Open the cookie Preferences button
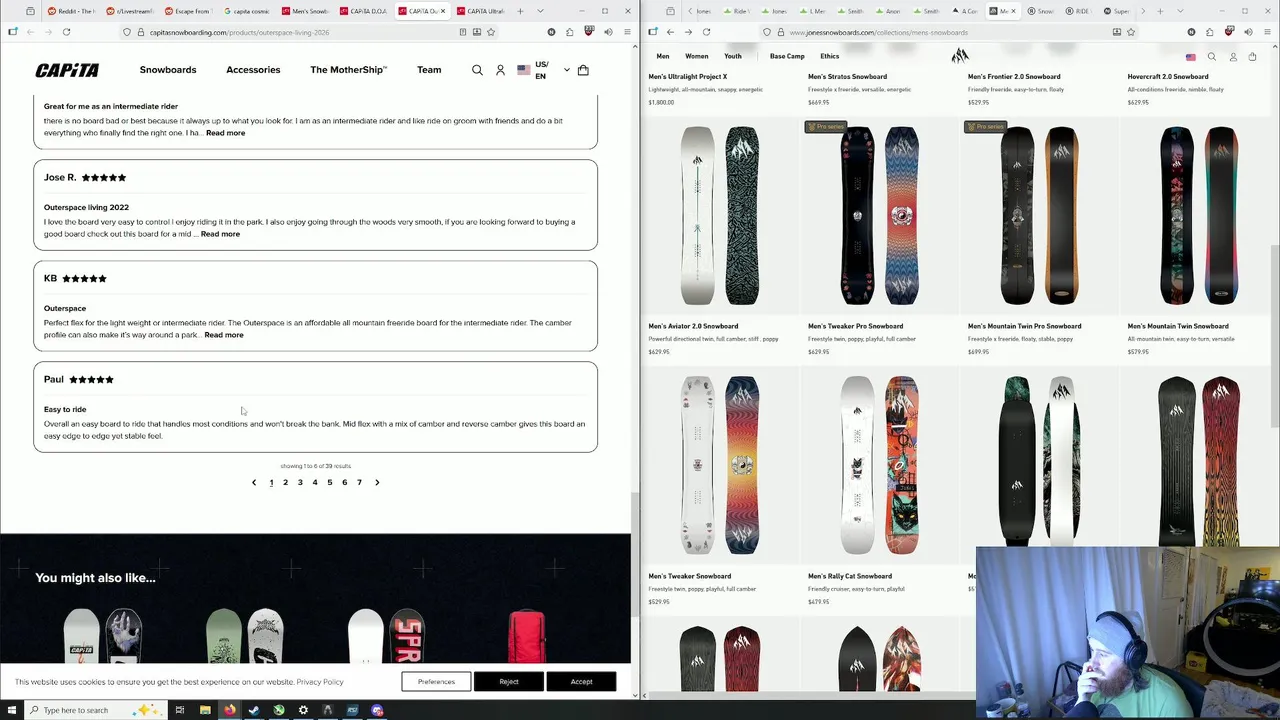 [x=436, y=682]
